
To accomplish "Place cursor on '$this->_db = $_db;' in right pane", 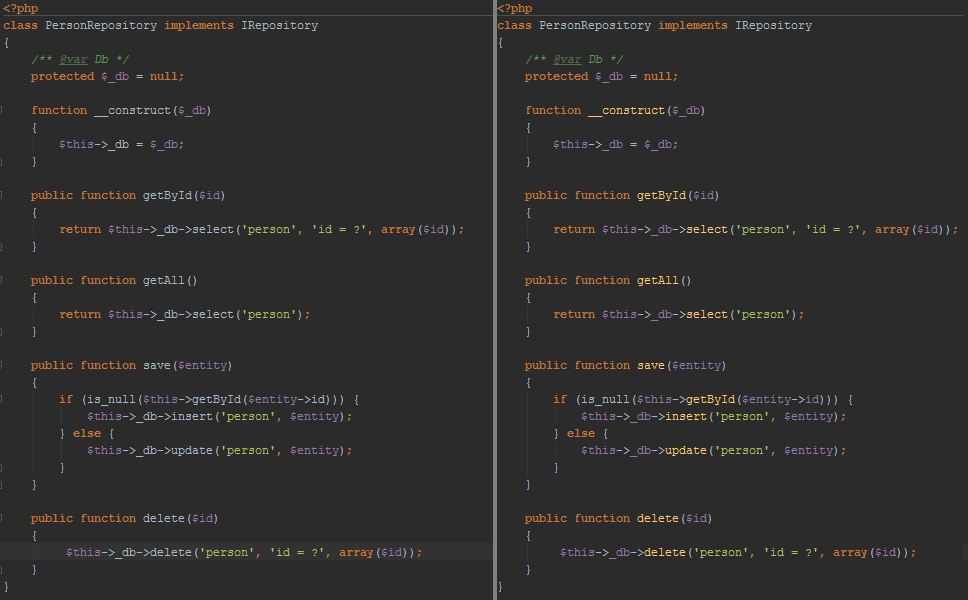I will [x=615, y=144].
